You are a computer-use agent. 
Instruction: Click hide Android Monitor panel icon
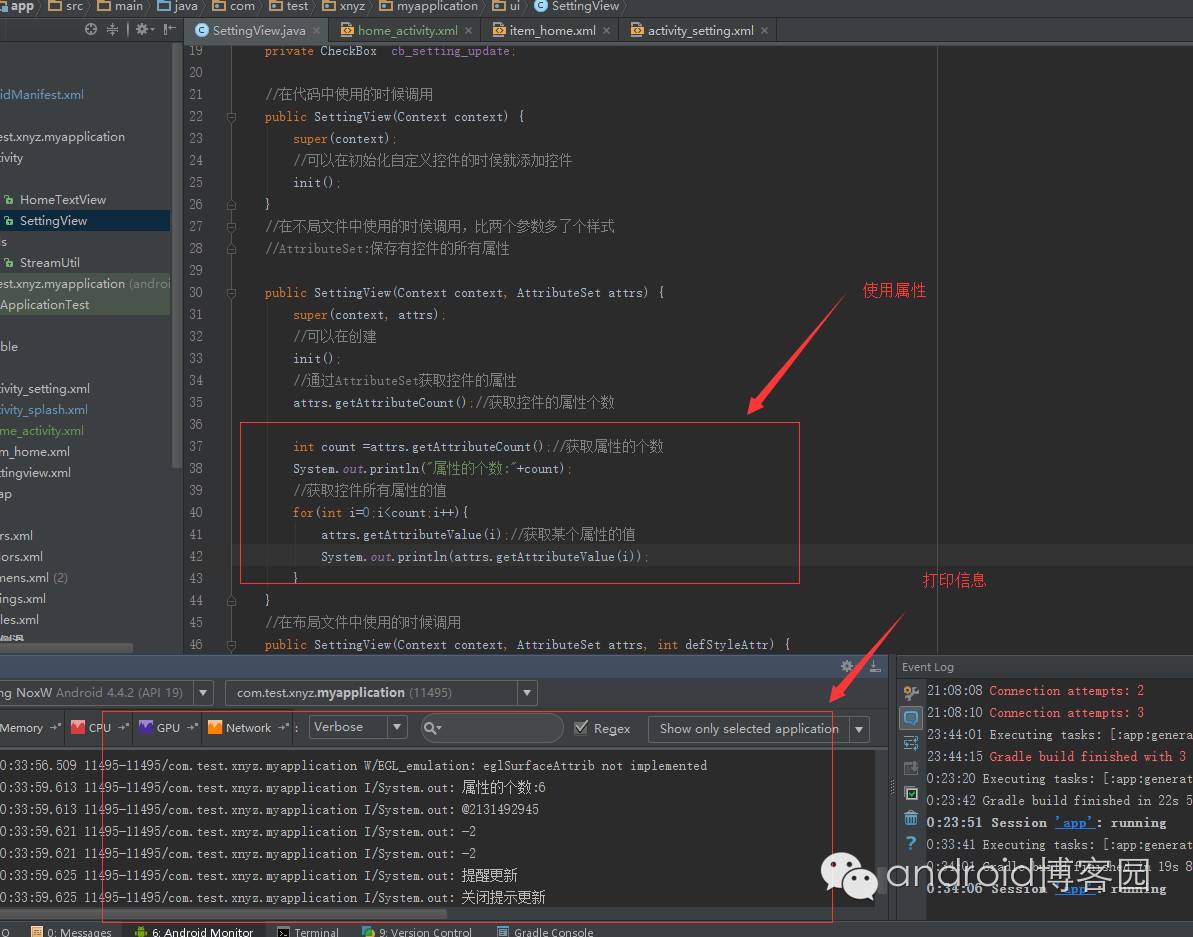(875, 666)
